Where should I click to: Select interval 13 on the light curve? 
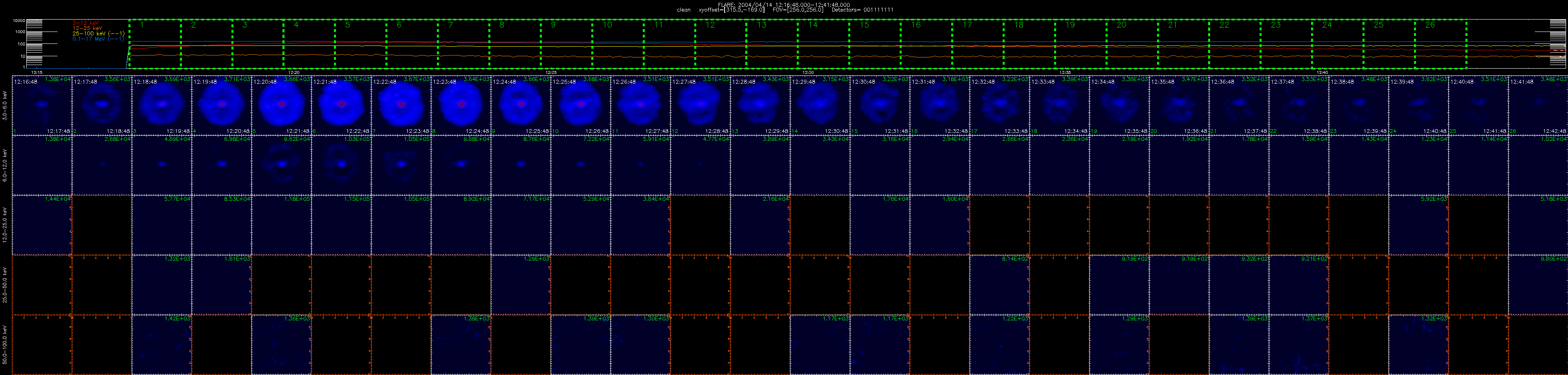pyautogui.click(x=772, y=44)
